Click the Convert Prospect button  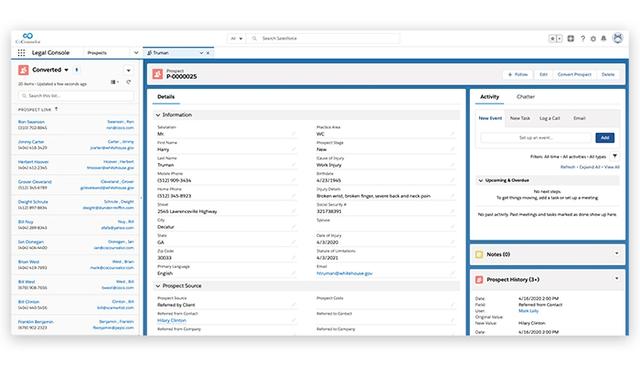click(574, 74)
